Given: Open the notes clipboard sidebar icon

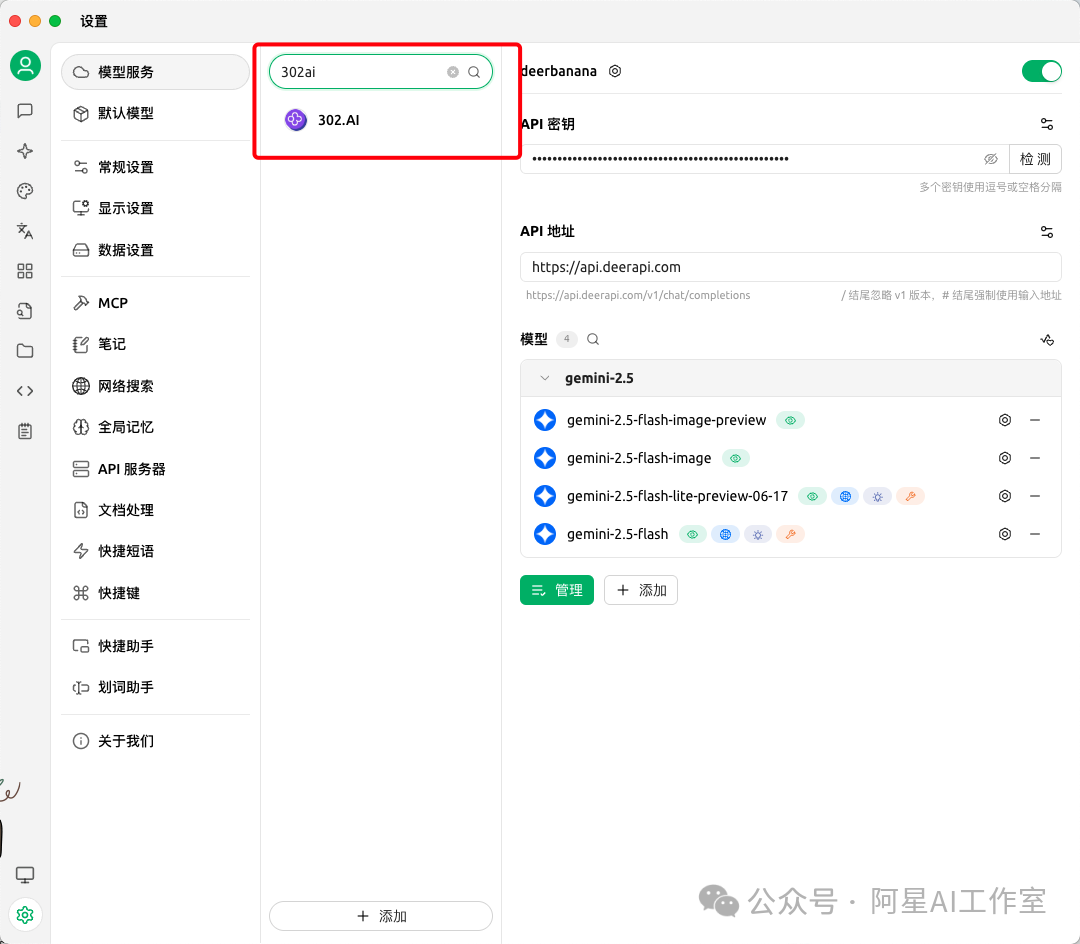Looking at the screenshot, I should (25, 431).
